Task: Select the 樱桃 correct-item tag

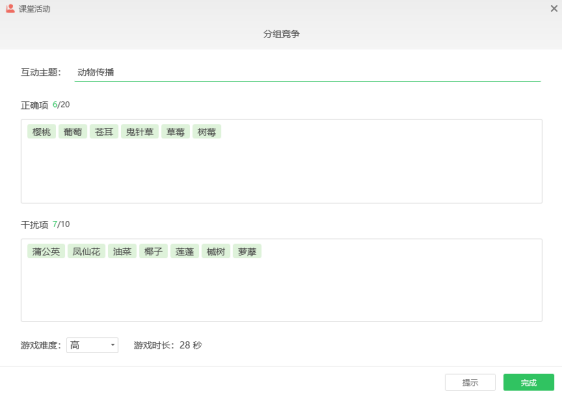Action: (x=42, y=132)
